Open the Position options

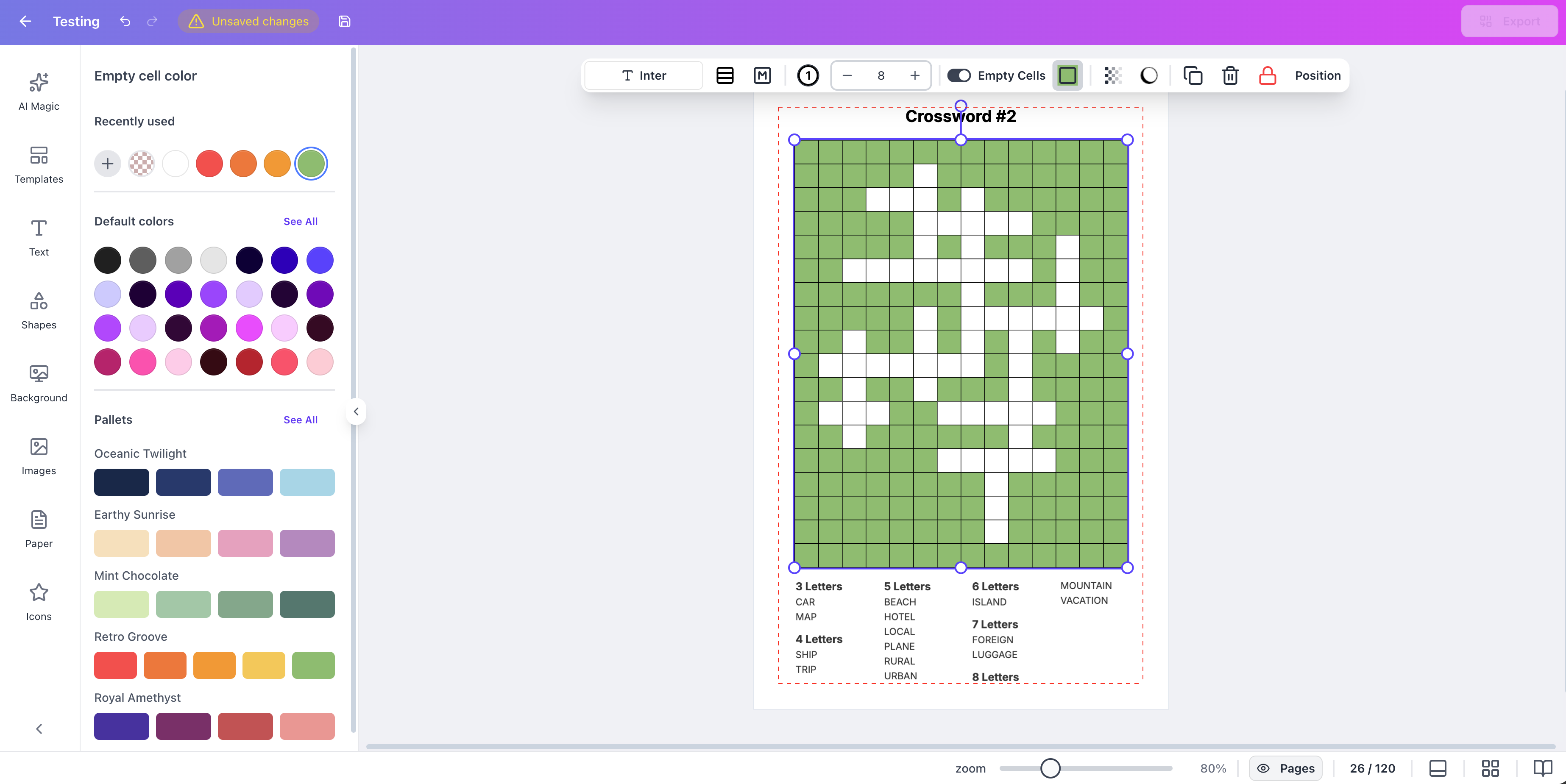click(x=1317, y=75)
